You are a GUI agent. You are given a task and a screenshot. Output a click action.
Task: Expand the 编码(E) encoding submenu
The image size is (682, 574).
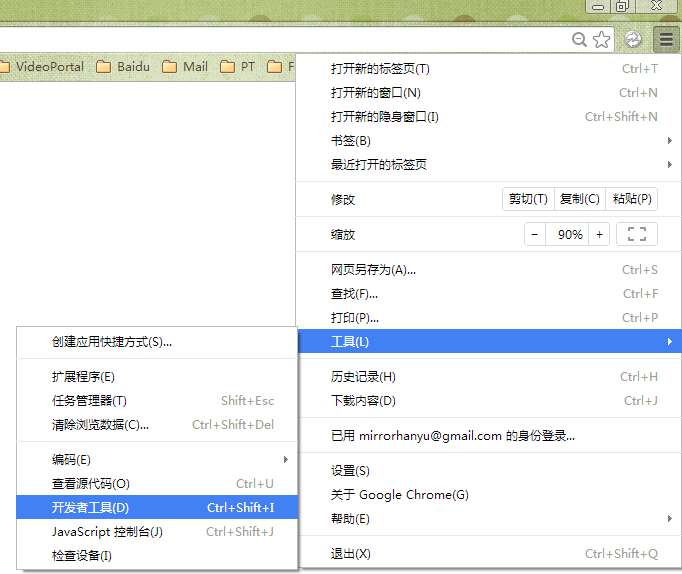click(x=157, y=460)
